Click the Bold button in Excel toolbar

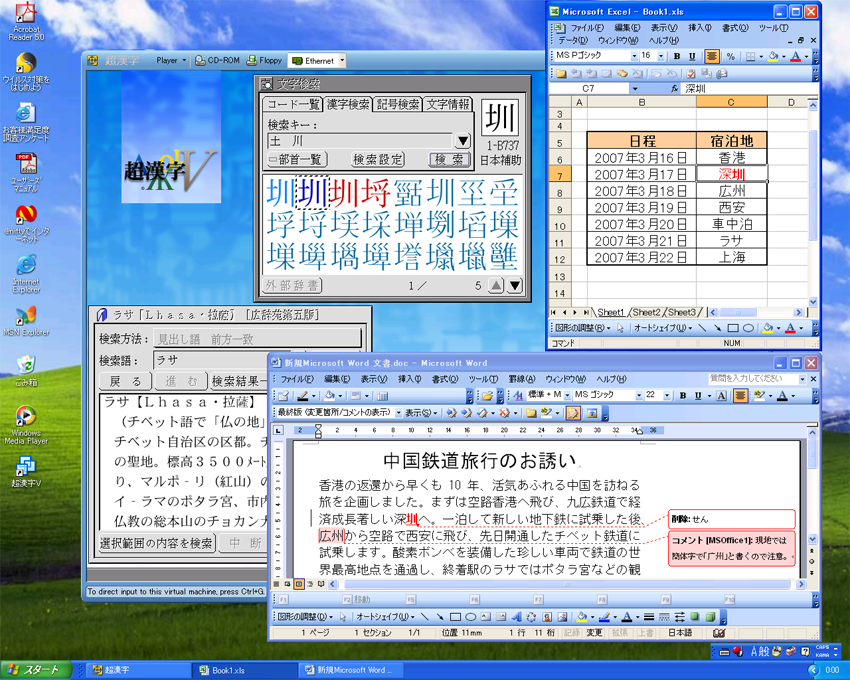pos(677,57)
